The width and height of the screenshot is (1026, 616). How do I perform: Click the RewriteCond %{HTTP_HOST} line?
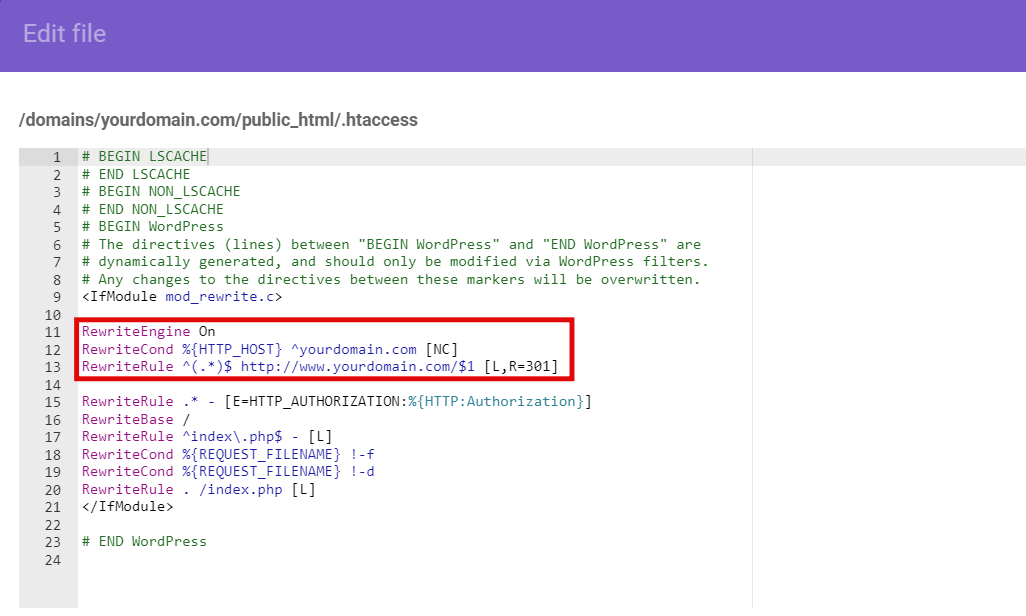(270, 349)
